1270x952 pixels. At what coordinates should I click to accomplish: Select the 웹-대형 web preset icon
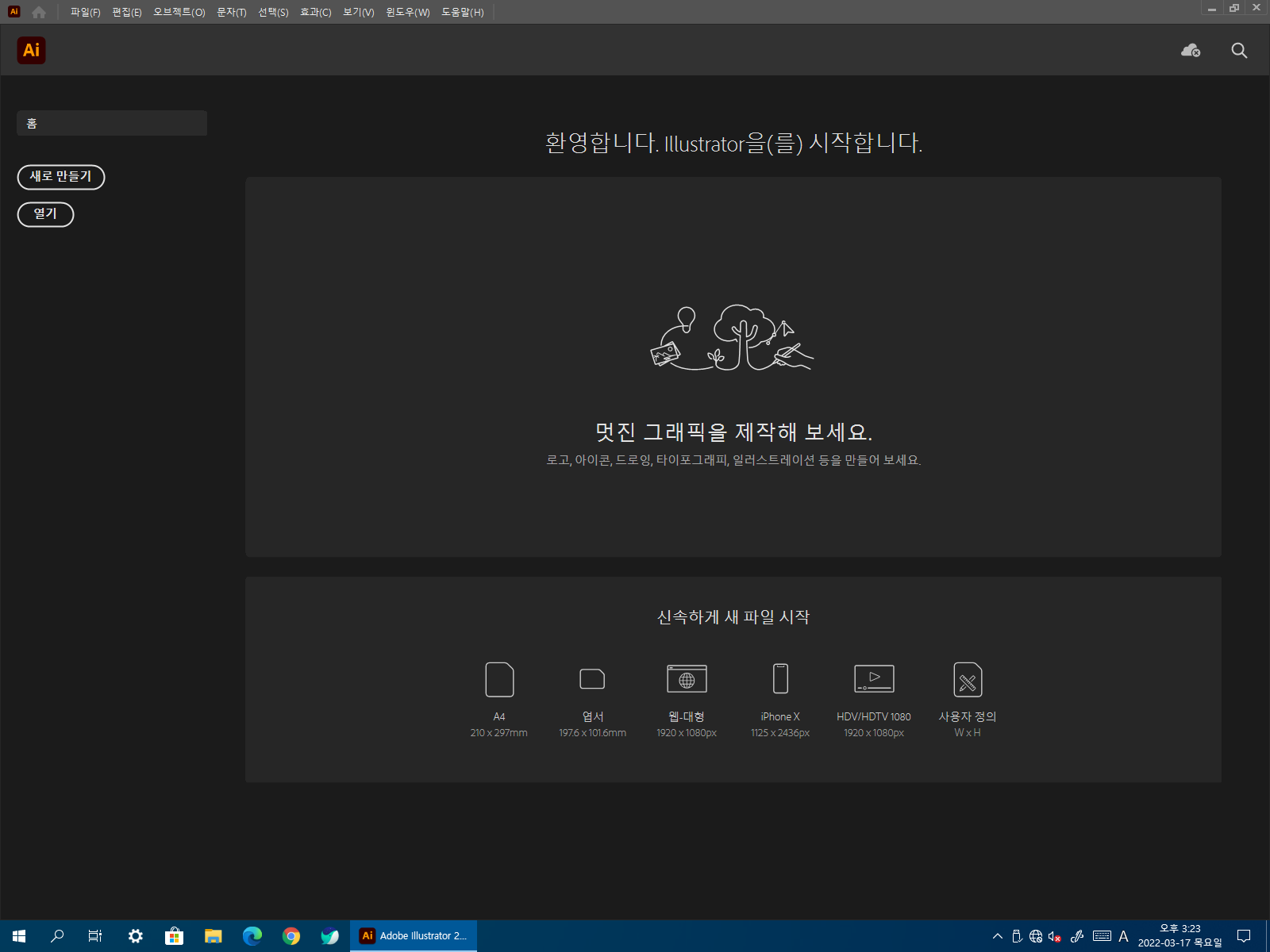(x=687, y=679)
